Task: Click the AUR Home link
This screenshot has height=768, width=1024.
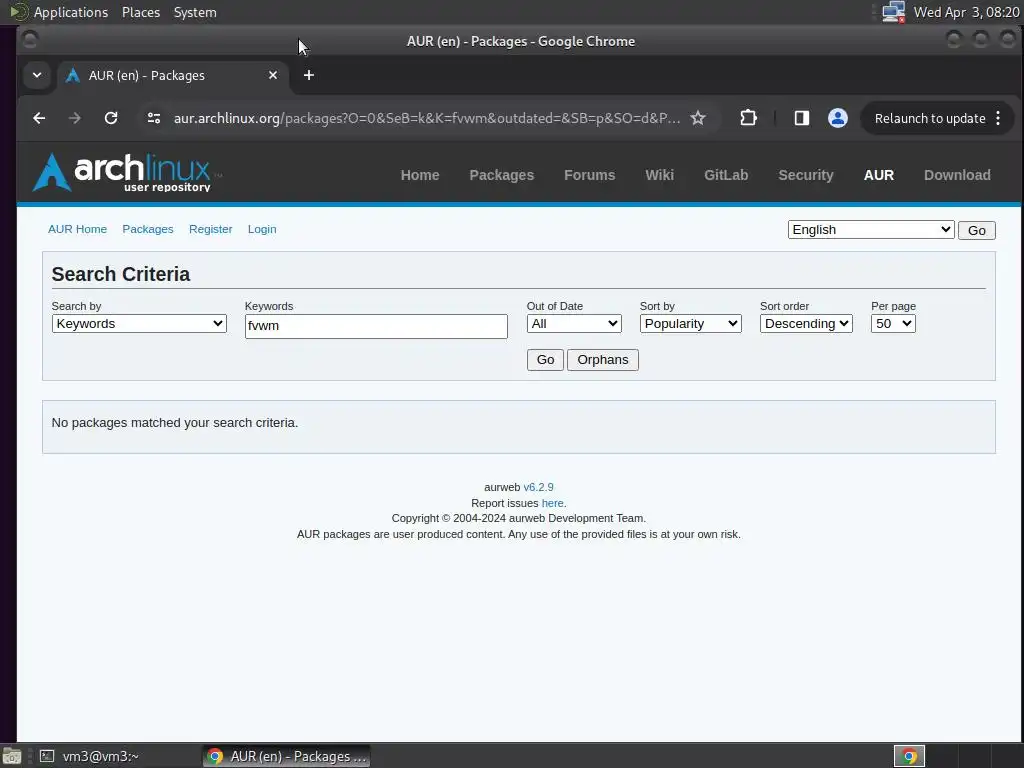Action: click(77, 229)
